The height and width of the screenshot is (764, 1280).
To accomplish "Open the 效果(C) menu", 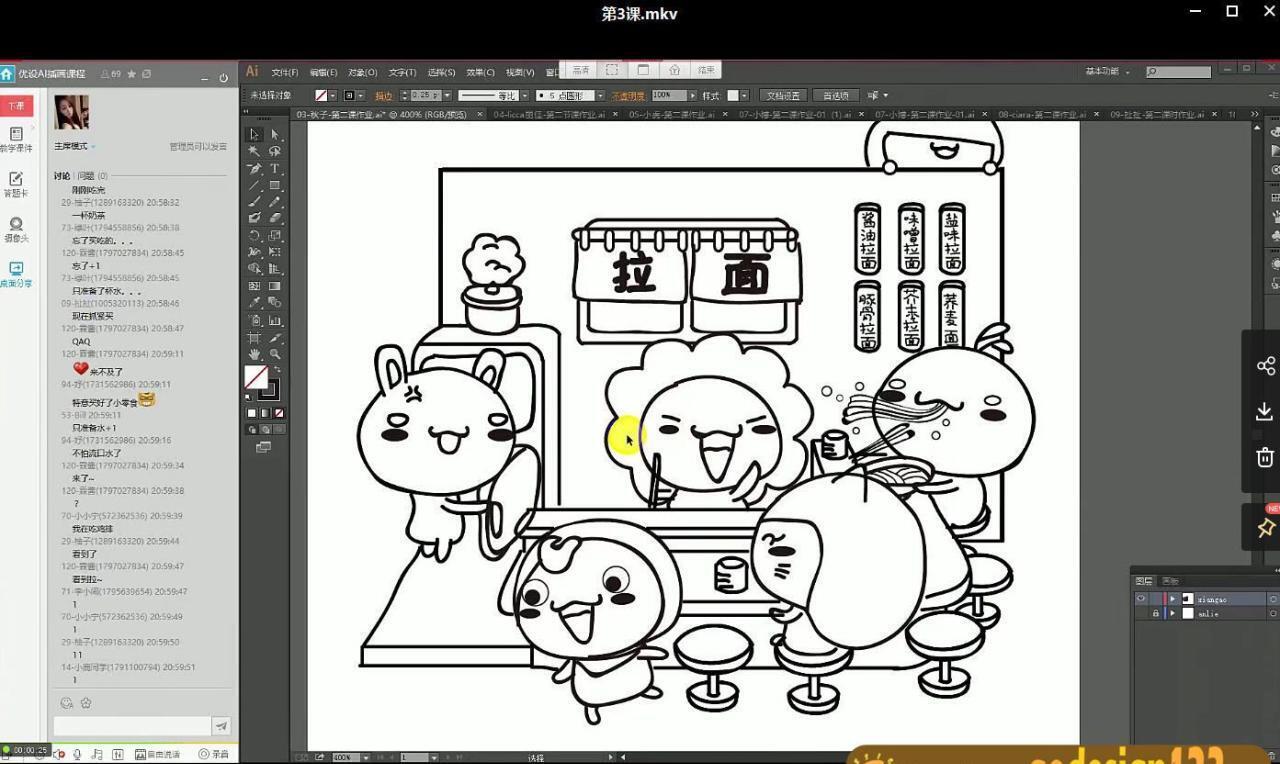I will pos(481,72).
